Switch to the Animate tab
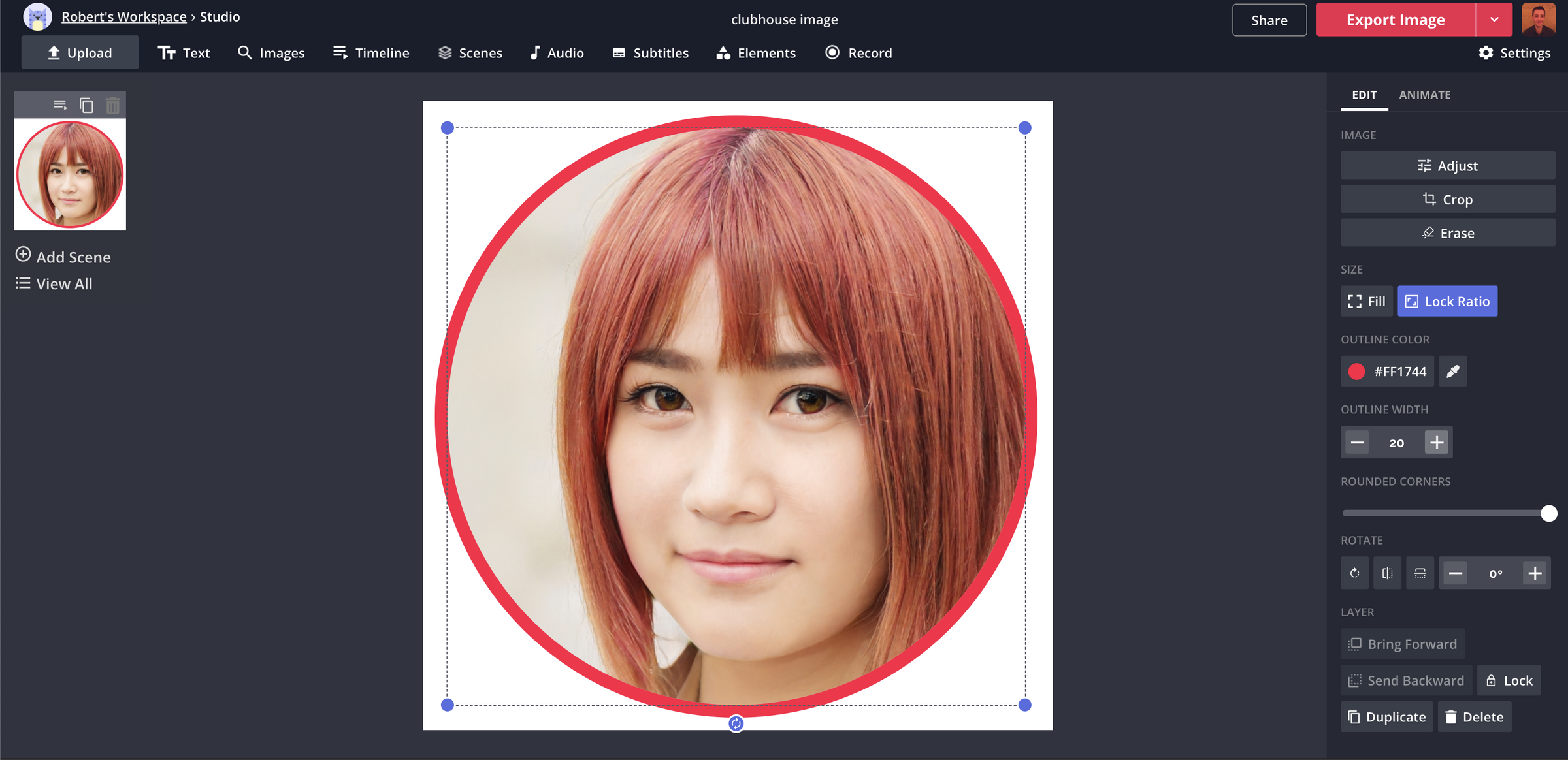Viewport: 1568px width, 760px height. pyautogui.click(x=1424, y=95)
